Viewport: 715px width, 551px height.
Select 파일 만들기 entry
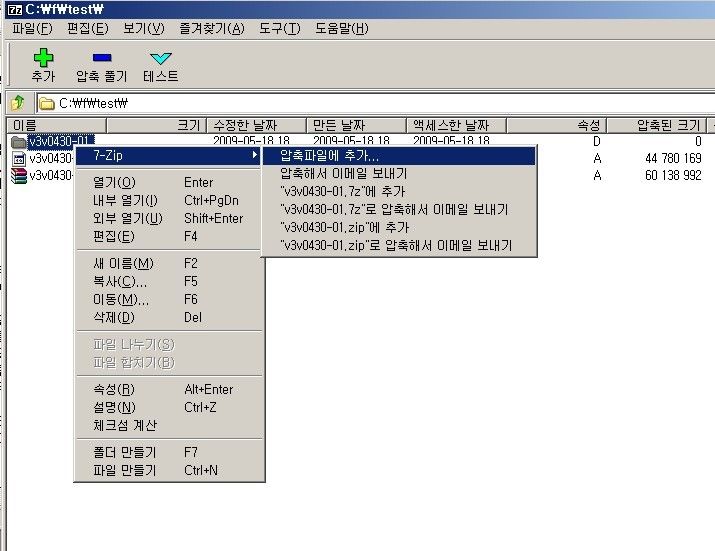[x=169, y=470]
